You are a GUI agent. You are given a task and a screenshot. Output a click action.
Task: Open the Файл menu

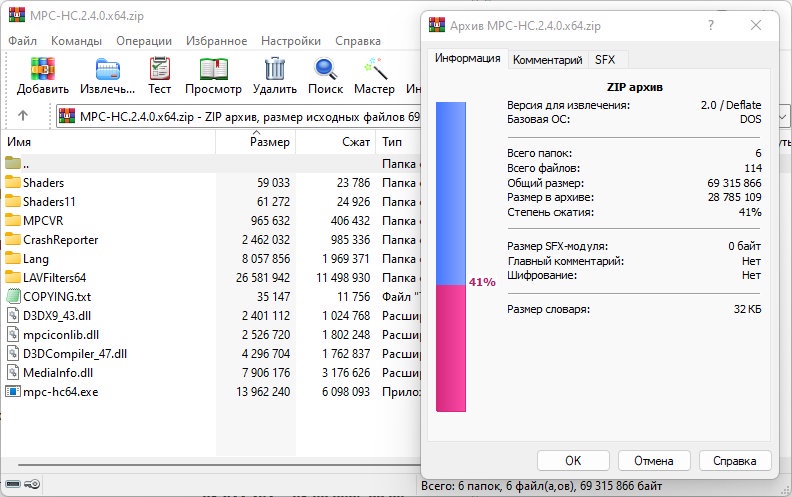click(x=22, y=40)
